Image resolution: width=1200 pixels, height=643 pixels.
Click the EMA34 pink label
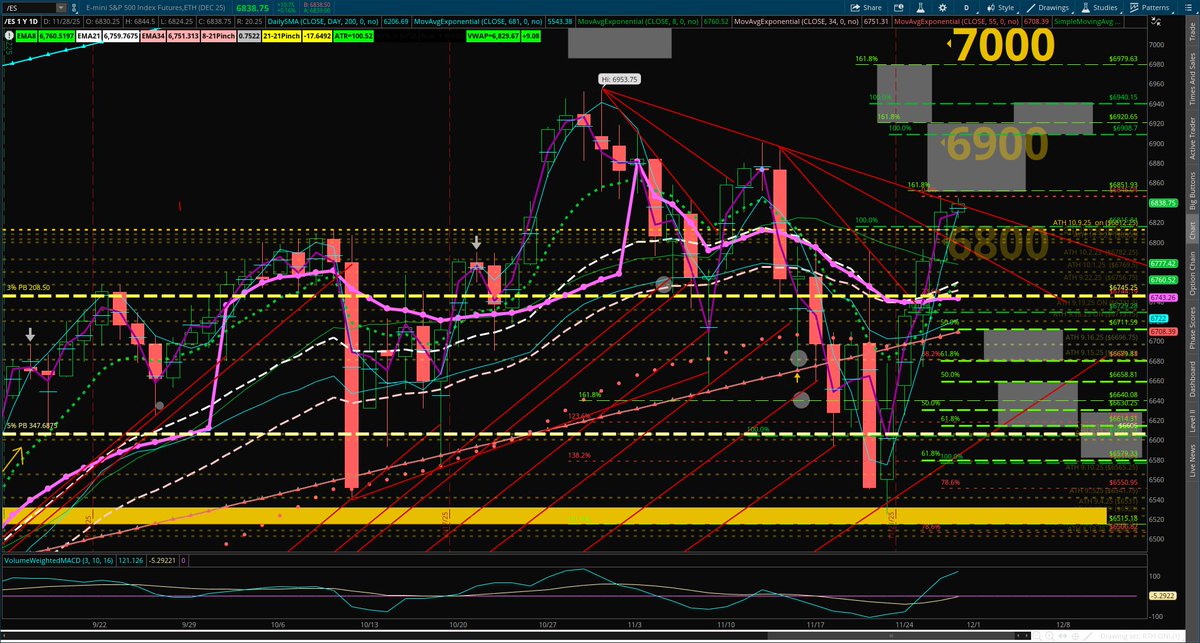pyautogui.click(x=153, y=35)
